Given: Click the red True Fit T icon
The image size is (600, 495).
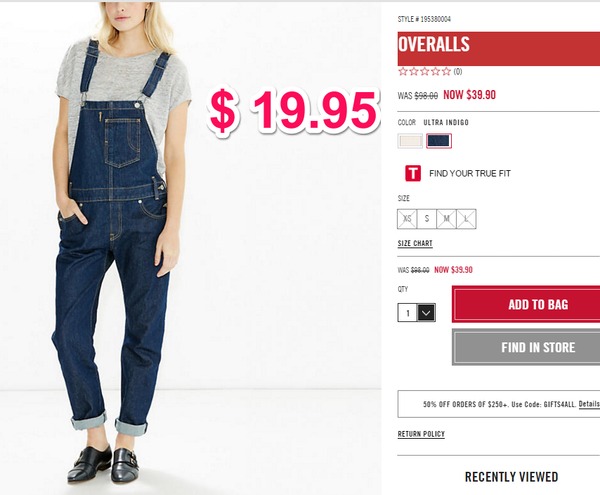Looking at the screenshot, I should (413, 173).
